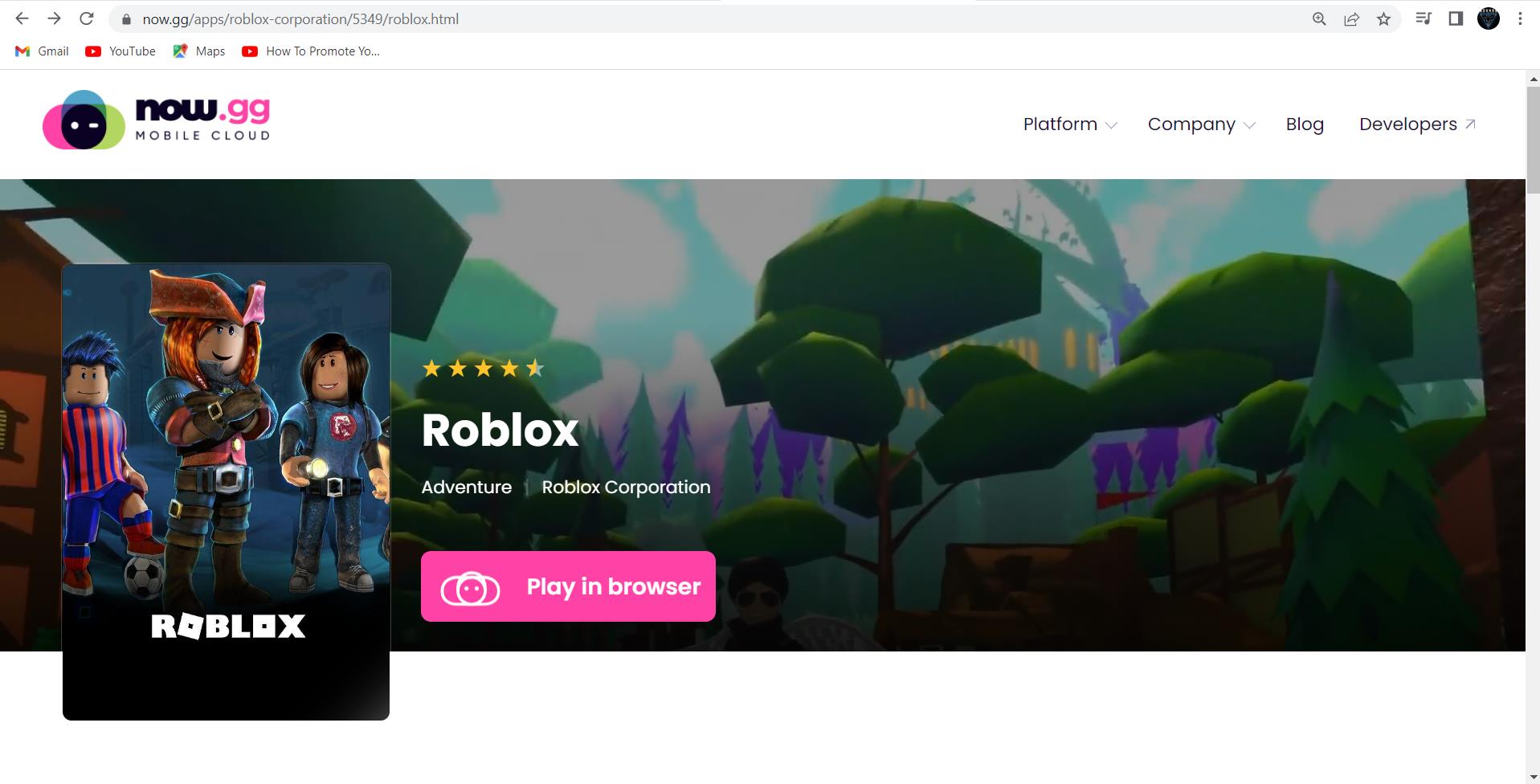Click the now.gg Mobile Cloud logo
The image size is (1540, 784).
[157, 120]
